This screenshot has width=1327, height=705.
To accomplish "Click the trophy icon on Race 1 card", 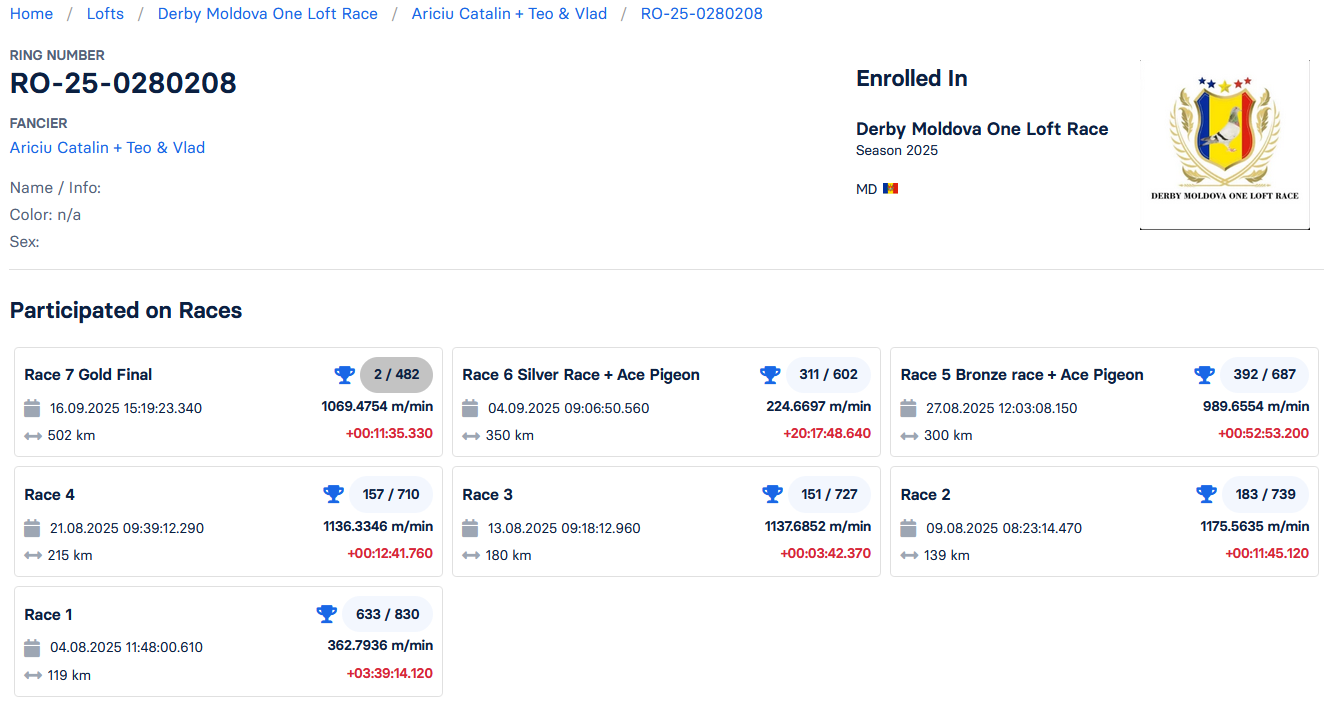I will coord(326,614).
